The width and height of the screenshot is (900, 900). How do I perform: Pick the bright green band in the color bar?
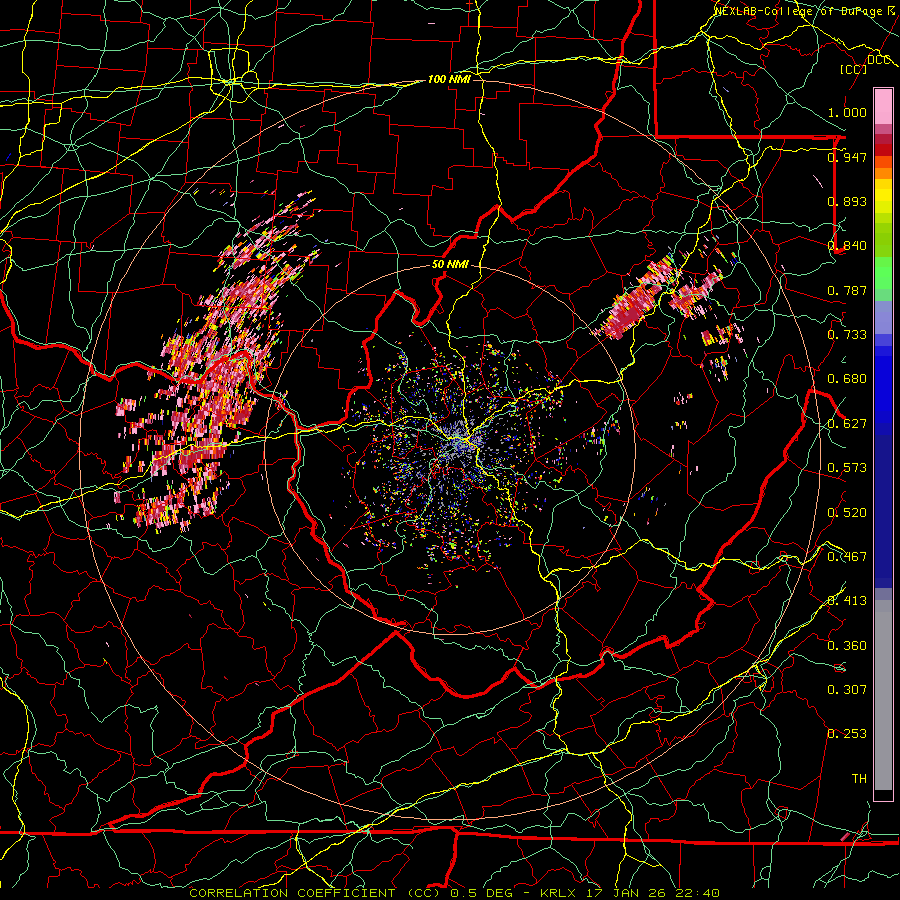click(x=883, y=273)
